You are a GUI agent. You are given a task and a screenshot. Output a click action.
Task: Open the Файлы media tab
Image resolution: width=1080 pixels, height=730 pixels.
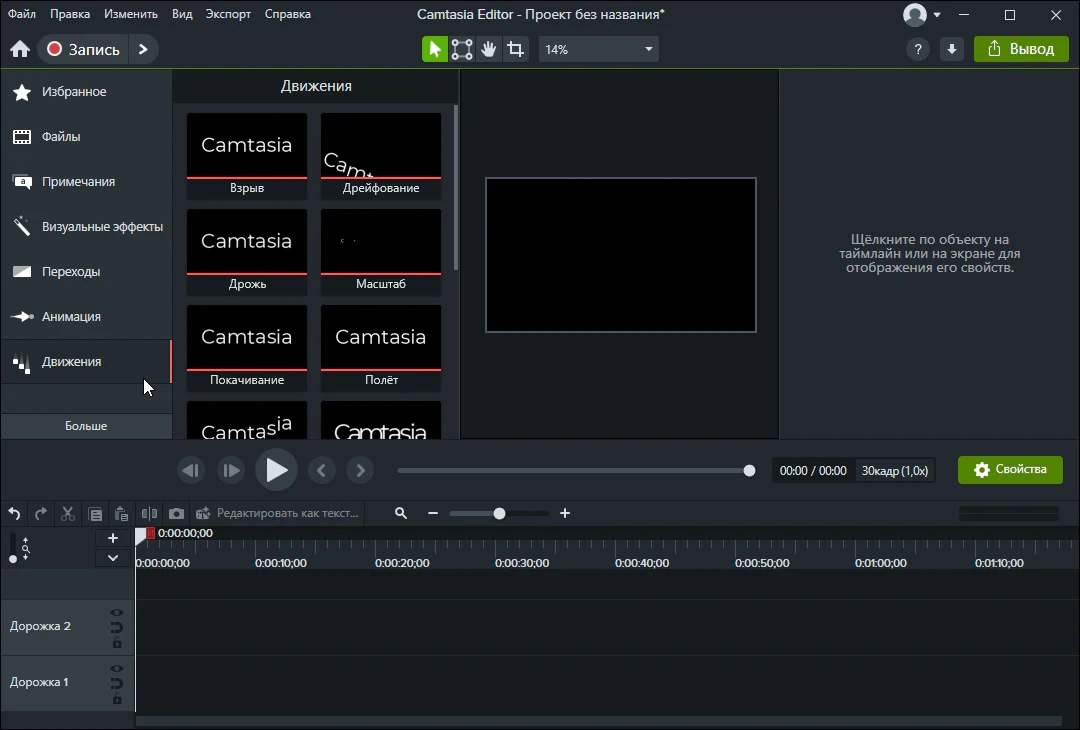coord(86,136)
